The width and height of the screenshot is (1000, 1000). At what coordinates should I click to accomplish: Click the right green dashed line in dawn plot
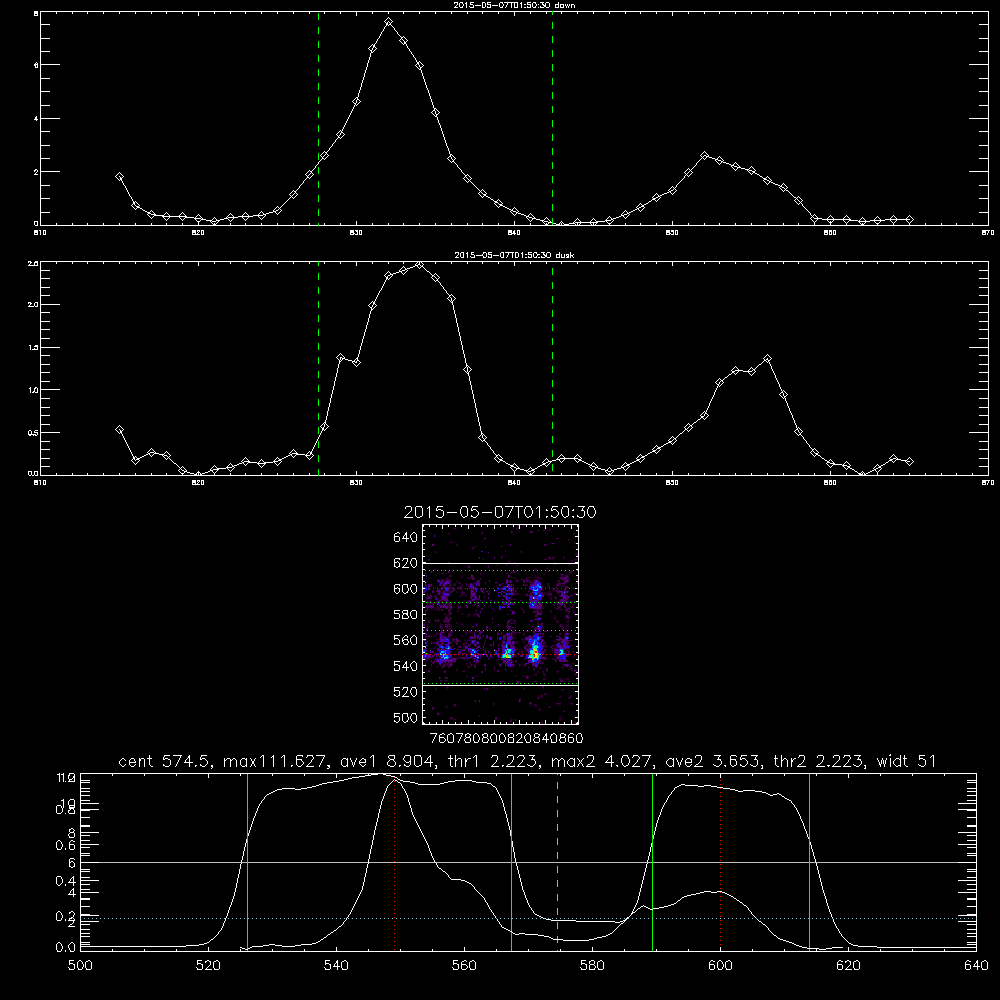coord(552,119)
